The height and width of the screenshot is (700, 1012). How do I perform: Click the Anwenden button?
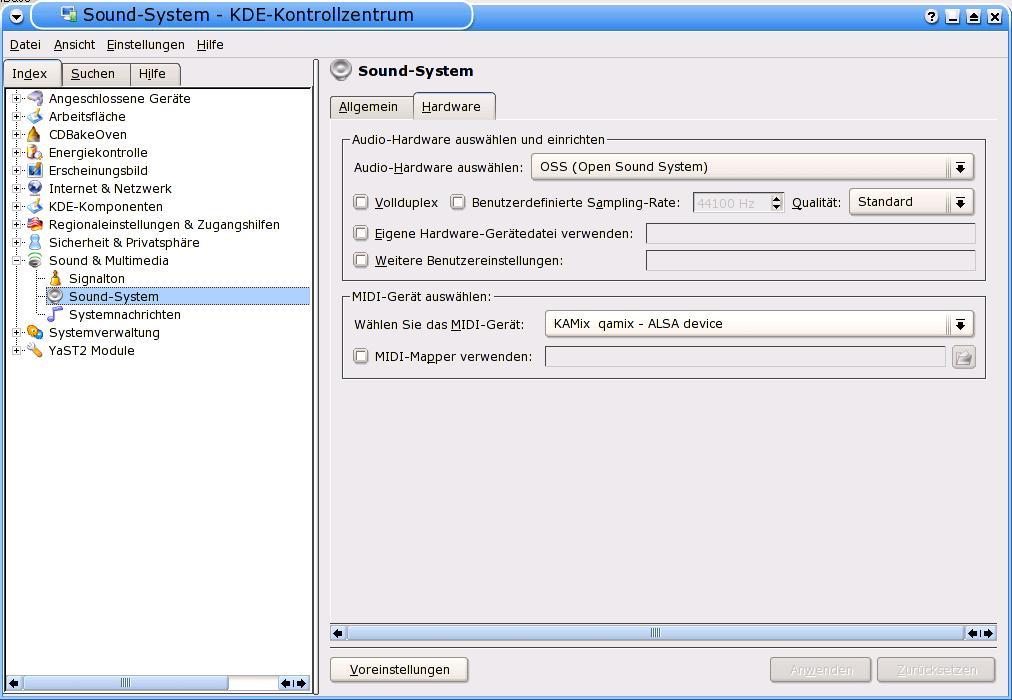[x=820, y=670]
